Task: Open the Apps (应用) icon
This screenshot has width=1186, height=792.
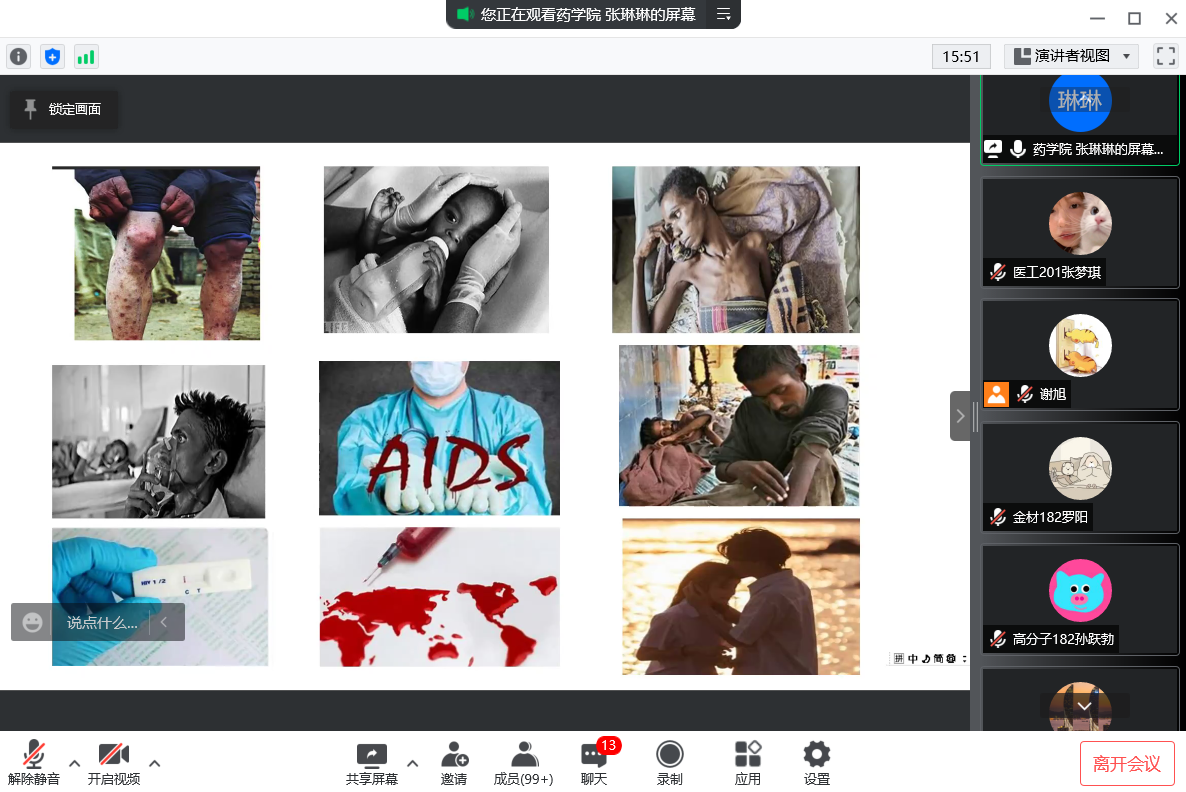Action: point(747,763)
